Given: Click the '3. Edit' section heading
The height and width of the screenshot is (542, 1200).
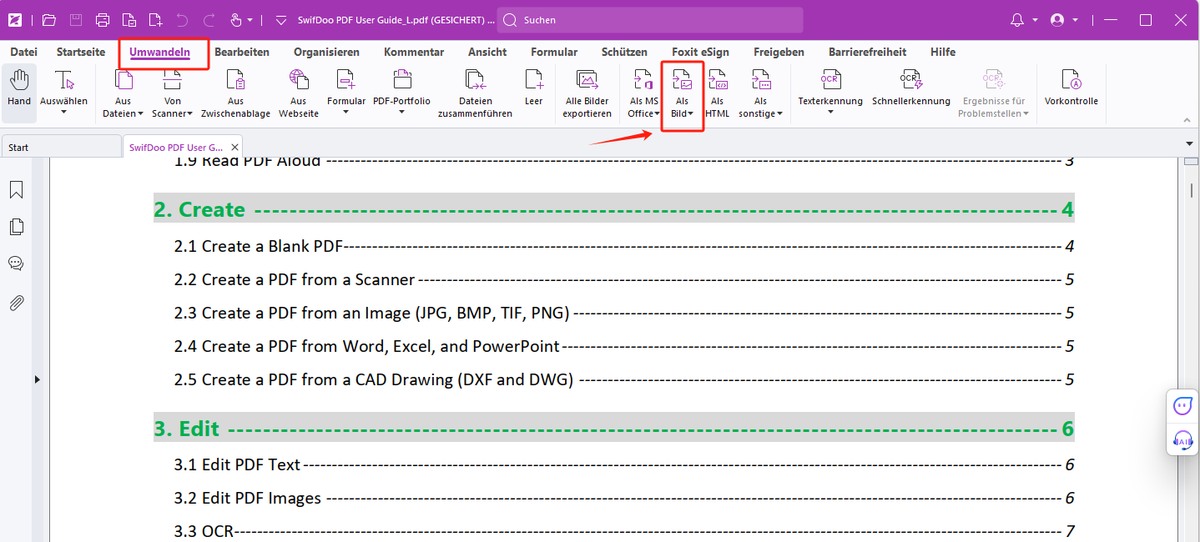Looking at the screenshot, I should (x=186, y=429).
